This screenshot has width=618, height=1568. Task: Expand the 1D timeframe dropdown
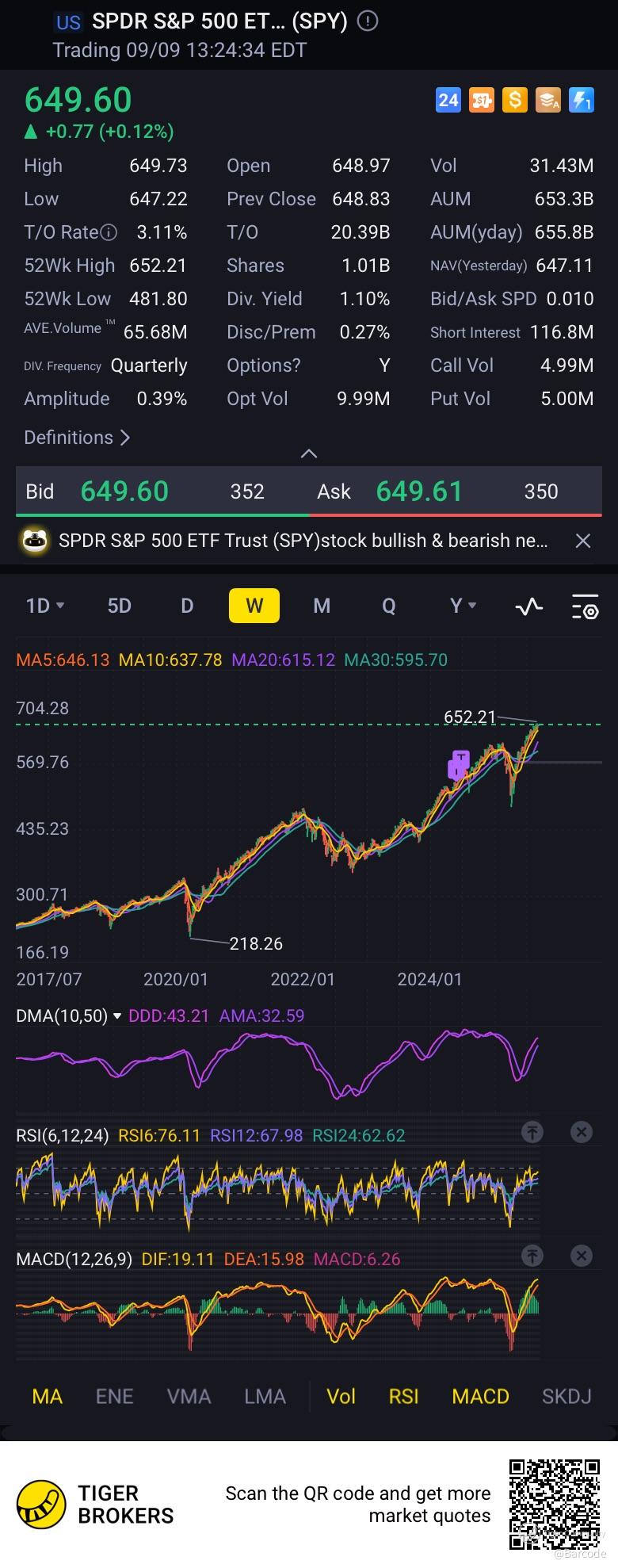pyautogui.click(x=45, y=606)
